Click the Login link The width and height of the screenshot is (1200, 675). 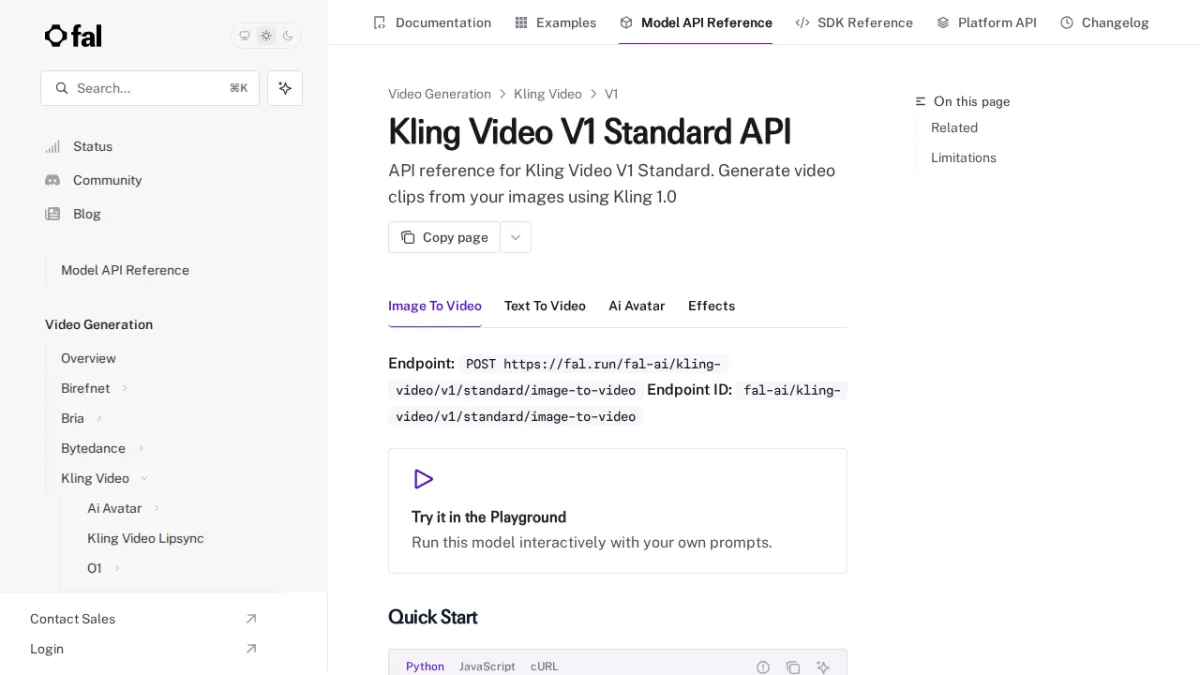coord(143,649)
